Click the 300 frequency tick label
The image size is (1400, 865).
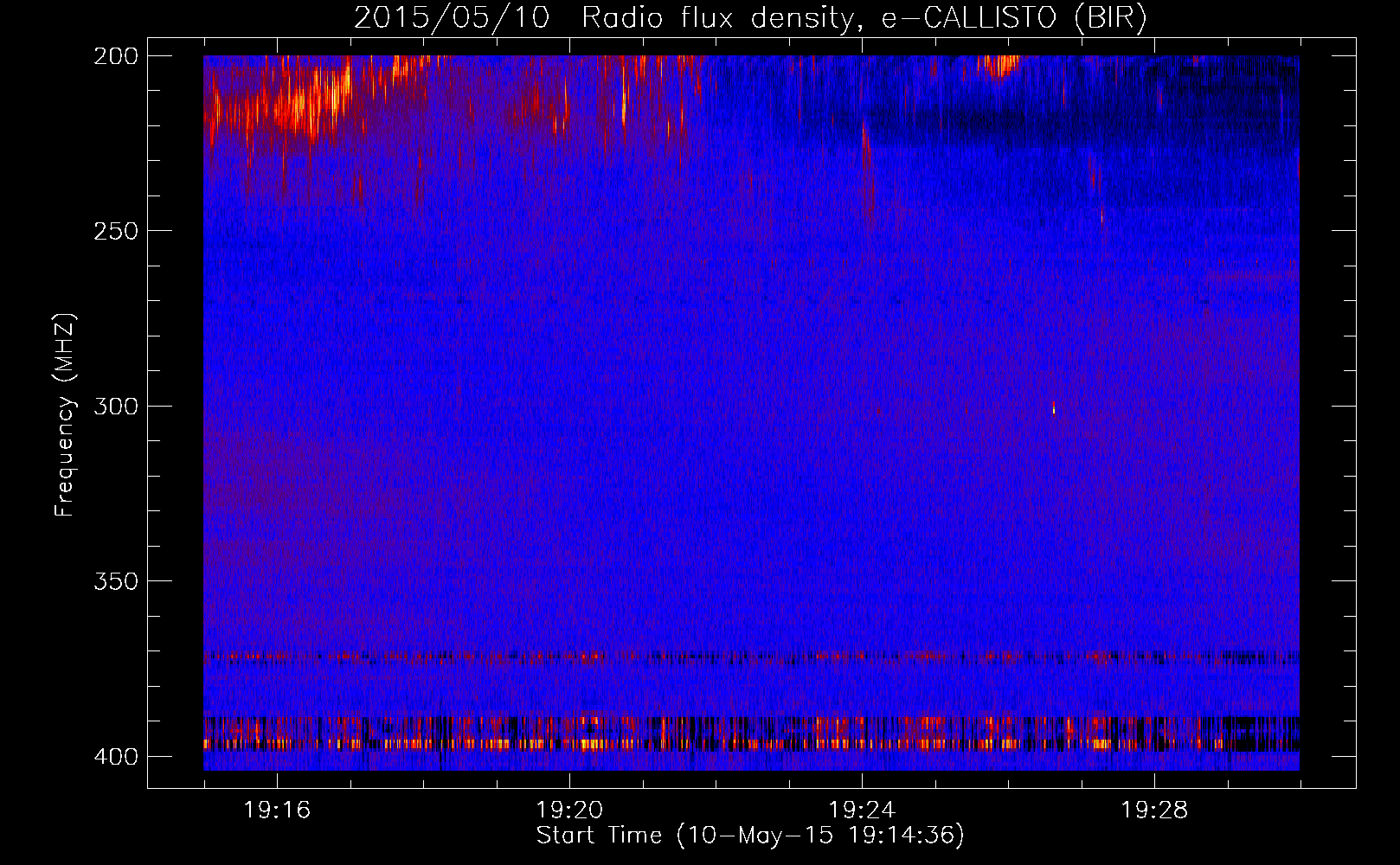(x=116, y=406)
